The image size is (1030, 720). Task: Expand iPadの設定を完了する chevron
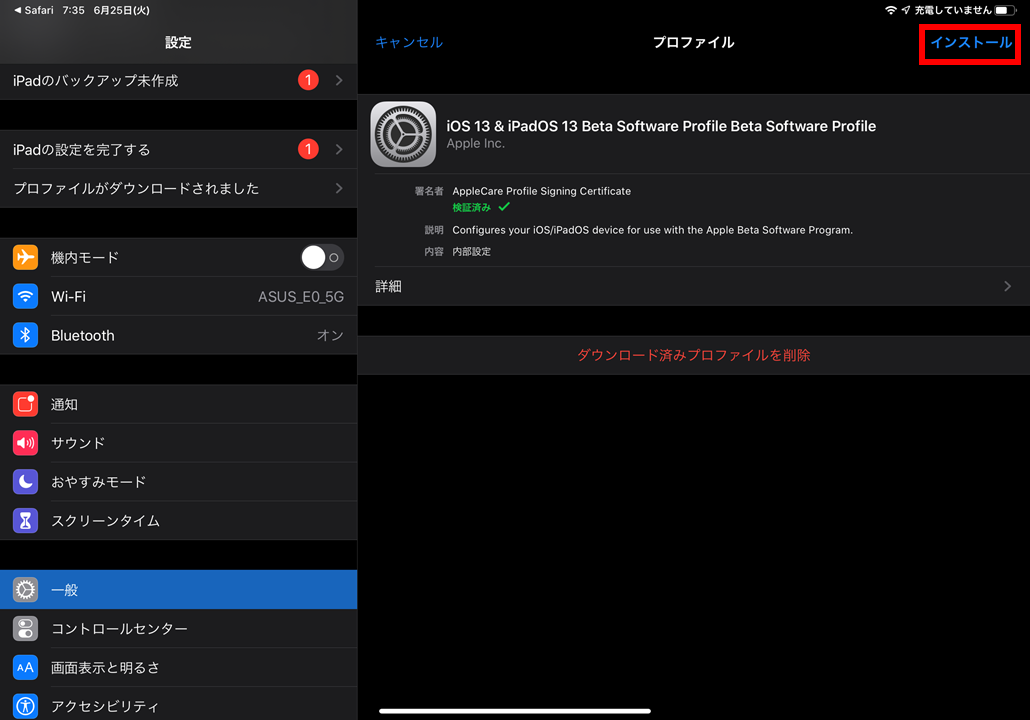(x=339, y=149)
